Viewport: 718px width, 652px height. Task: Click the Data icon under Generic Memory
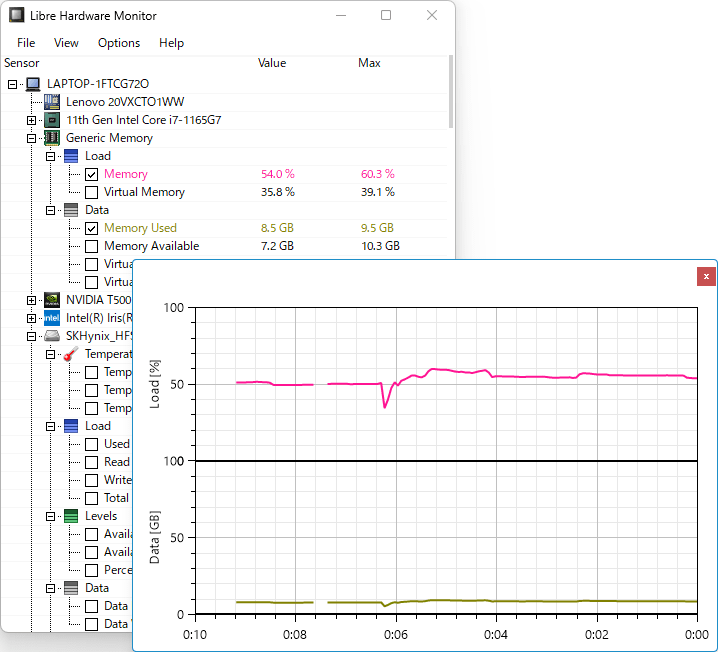[x=71, y=210]
